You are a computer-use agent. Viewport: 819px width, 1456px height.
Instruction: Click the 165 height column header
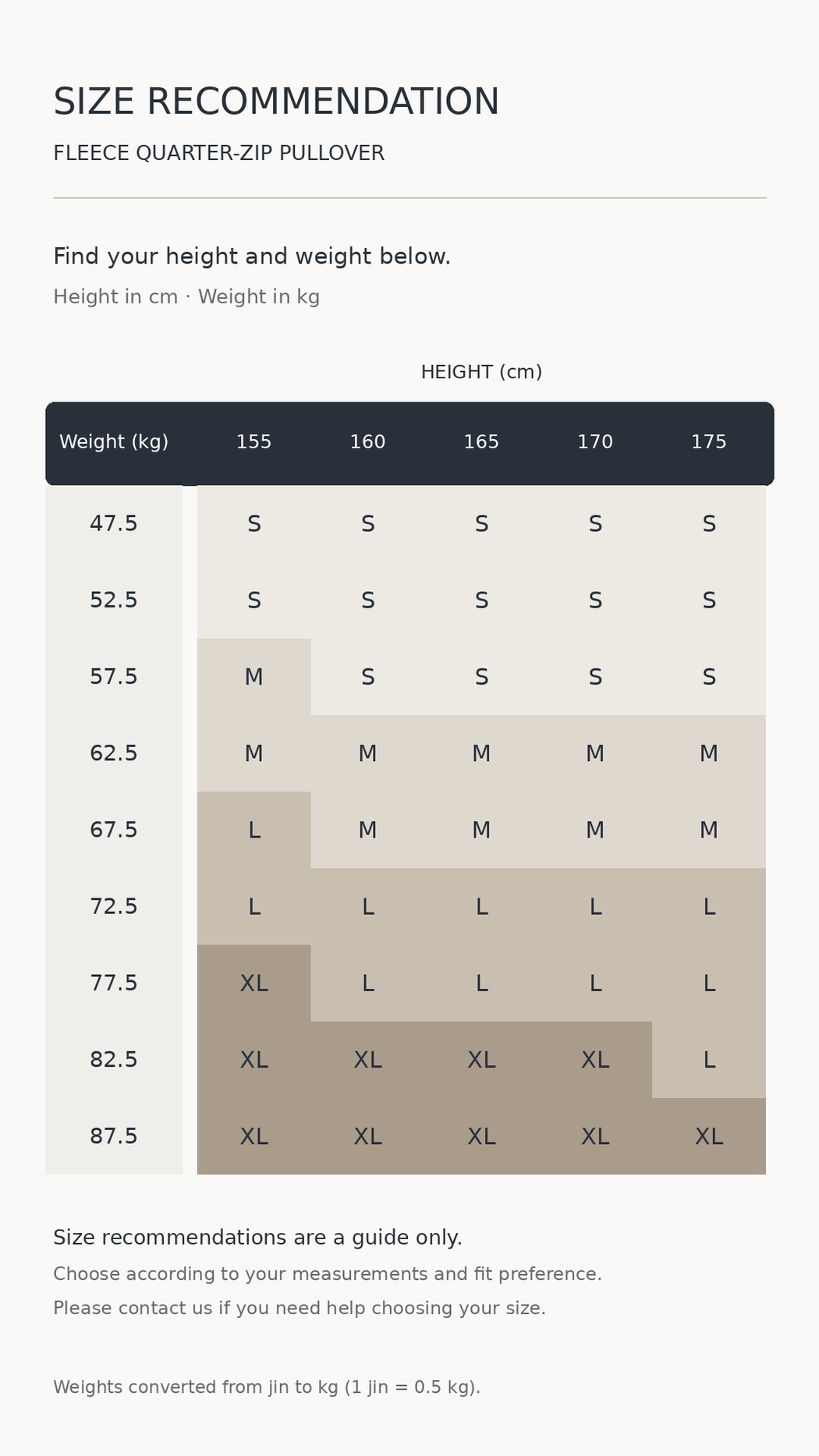tap(481, 442)
